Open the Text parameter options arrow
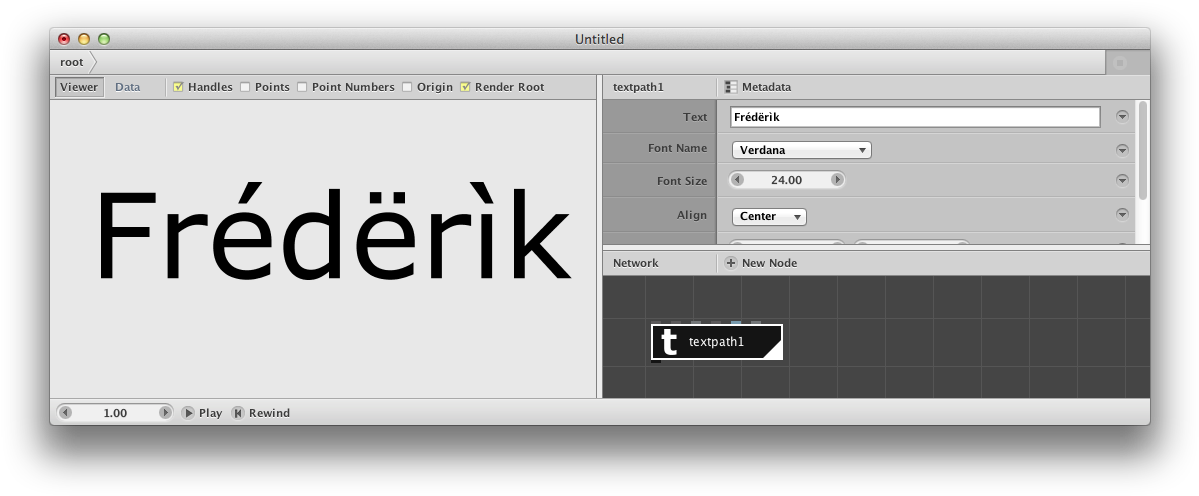1199x496 pixels. point(1122,116)
